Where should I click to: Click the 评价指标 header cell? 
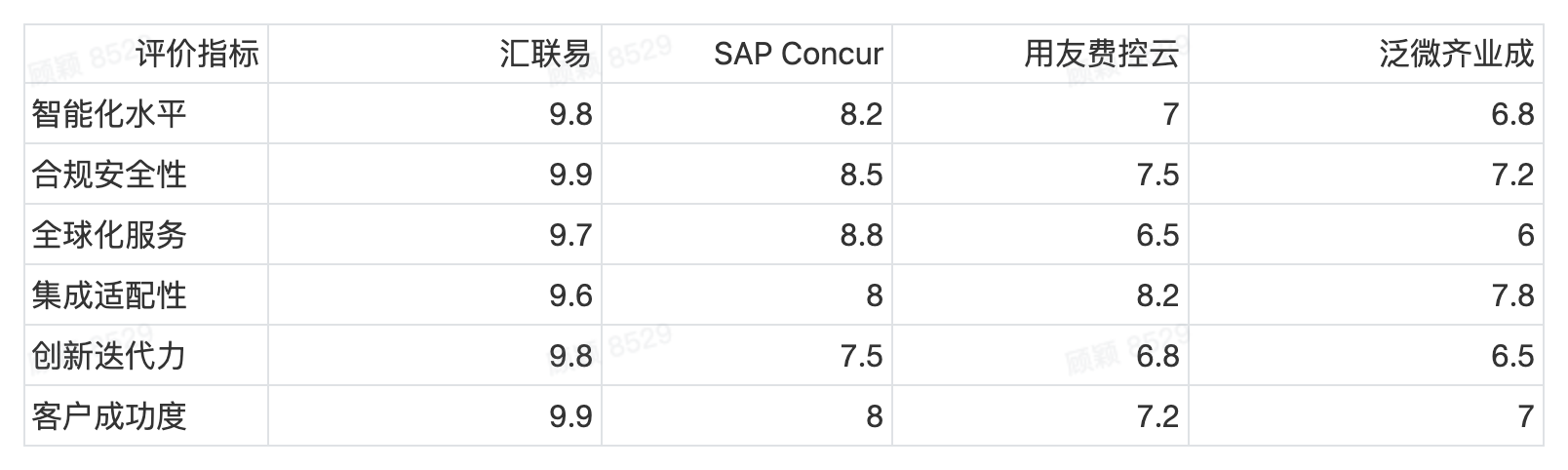coord(197,54)
